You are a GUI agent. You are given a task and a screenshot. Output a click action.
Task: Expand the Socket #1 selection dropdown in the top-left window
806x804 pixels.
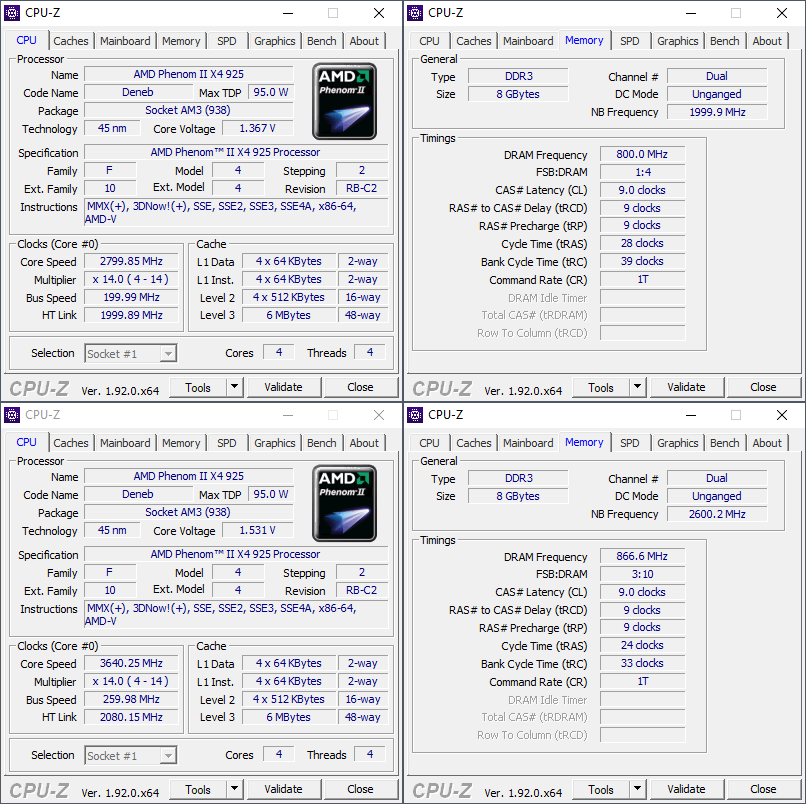tap(168, 354)
